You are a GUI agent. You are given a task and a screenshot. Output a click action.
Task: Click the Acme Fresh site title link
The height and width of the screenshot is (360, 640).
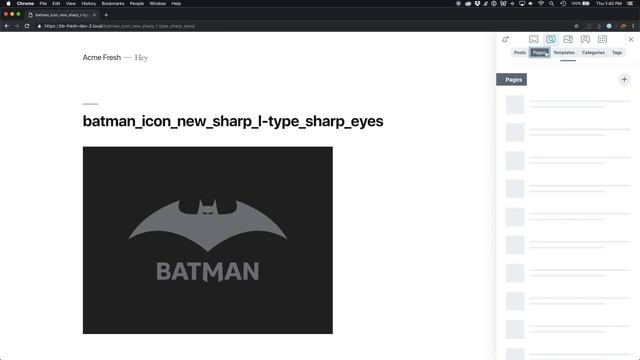coord(102,58)
